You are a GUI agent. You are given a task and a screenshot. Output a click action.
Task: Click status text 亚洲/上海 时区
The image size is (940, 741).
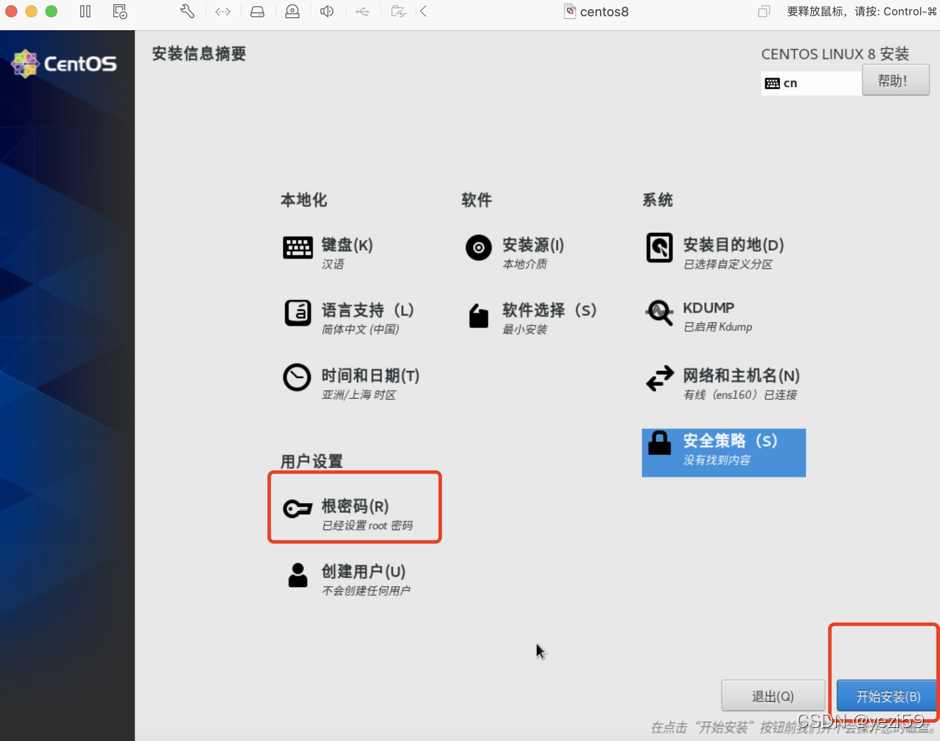358,394
